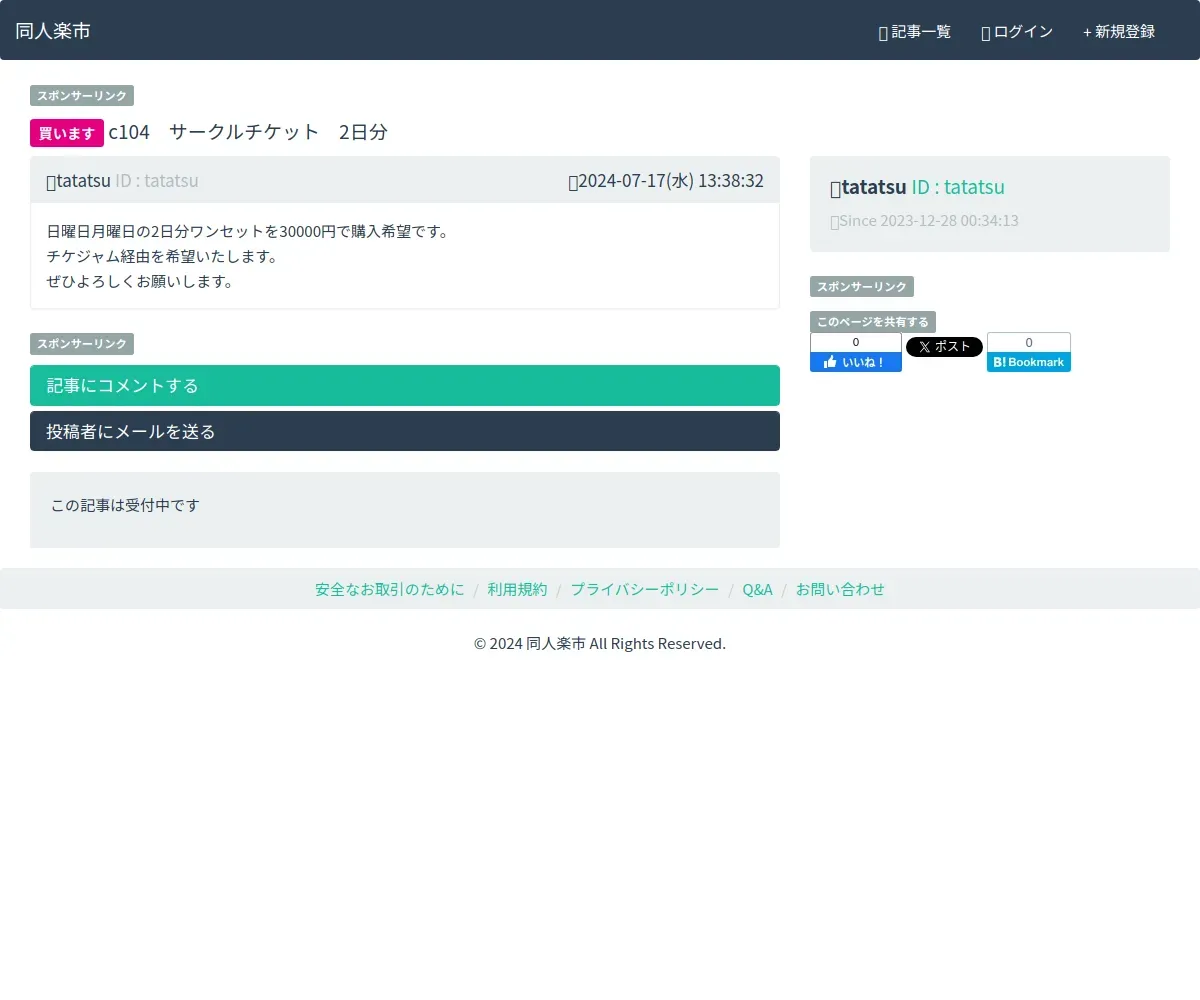Click the line チケジャム経由を希望いたします

tap(162, 256)
